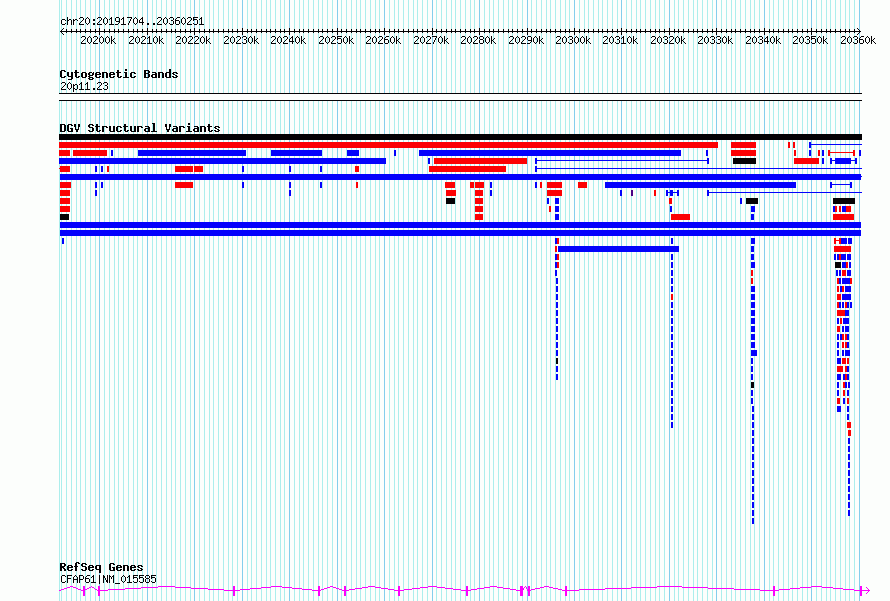Open the Cytogenetic Bands track title

(119, 74)
